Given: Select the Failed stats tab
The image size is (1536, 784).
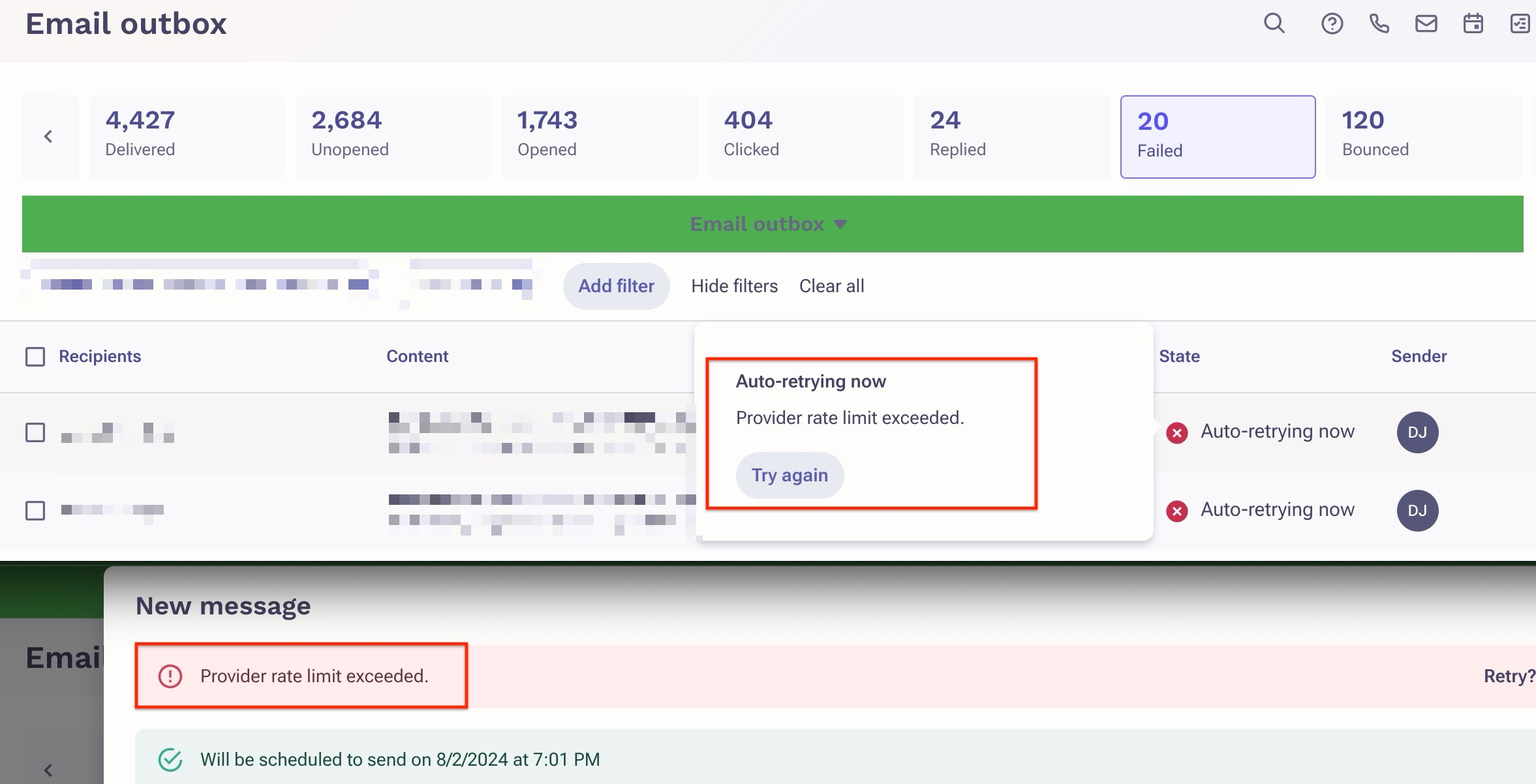Looking at the screenshot, I should pyautogui.click(x=1217, y=137).
